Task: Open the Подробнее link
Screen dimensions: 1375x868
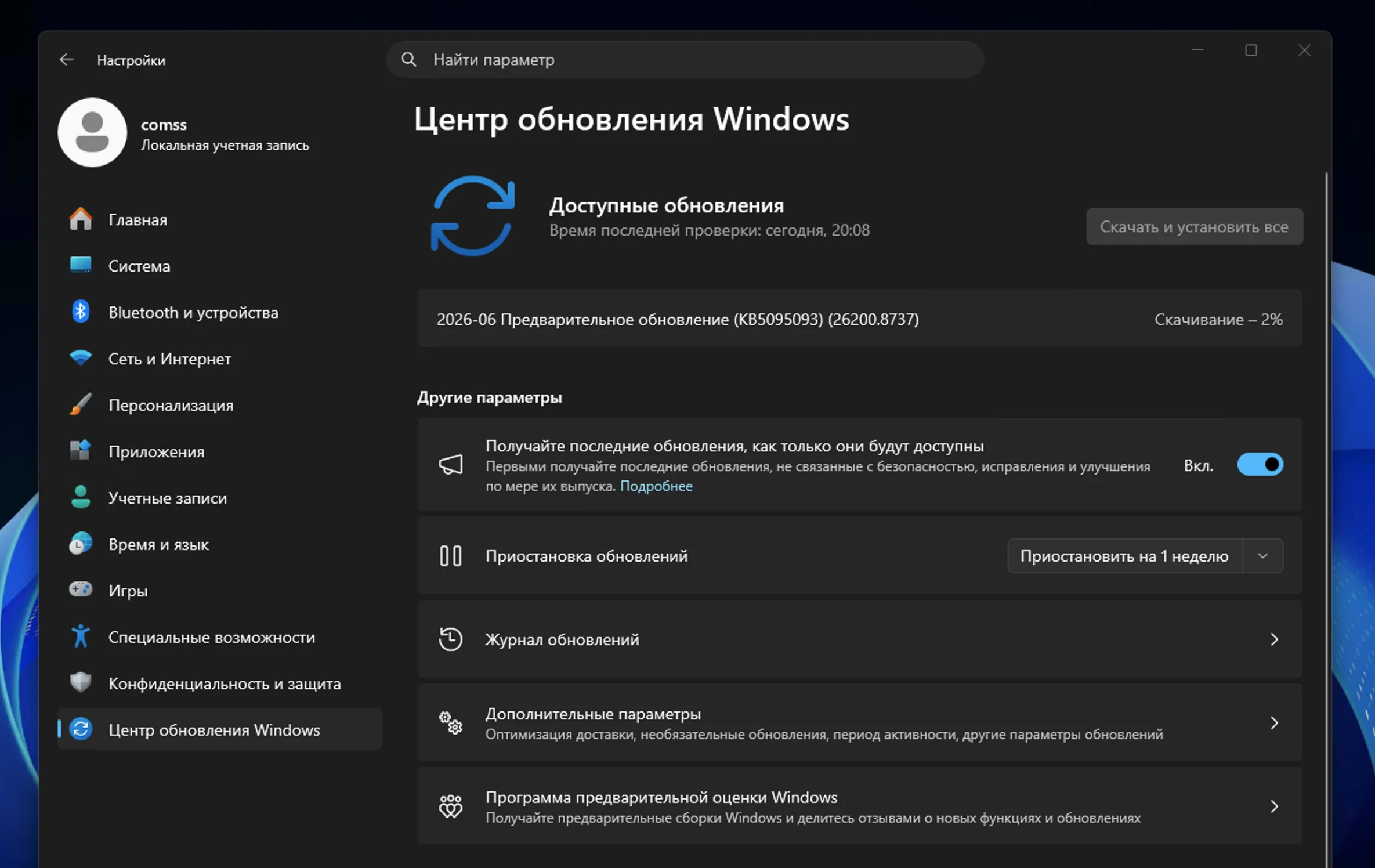Action: click(656, 486)
